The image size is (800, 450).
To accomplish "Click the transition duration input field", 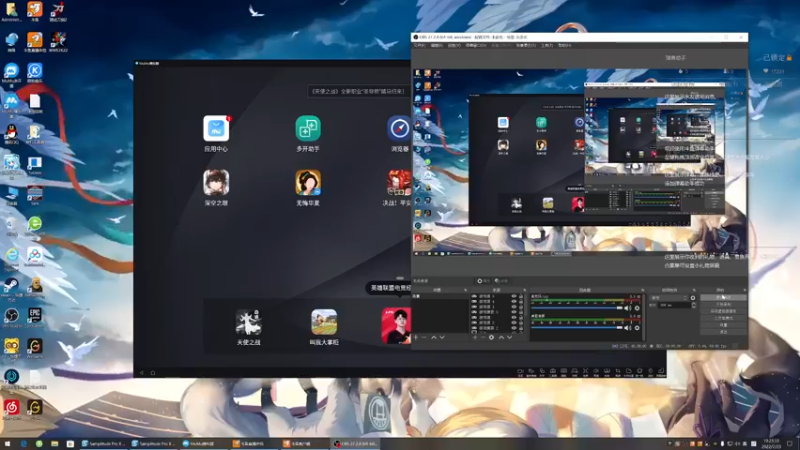I will coord(674,305).
